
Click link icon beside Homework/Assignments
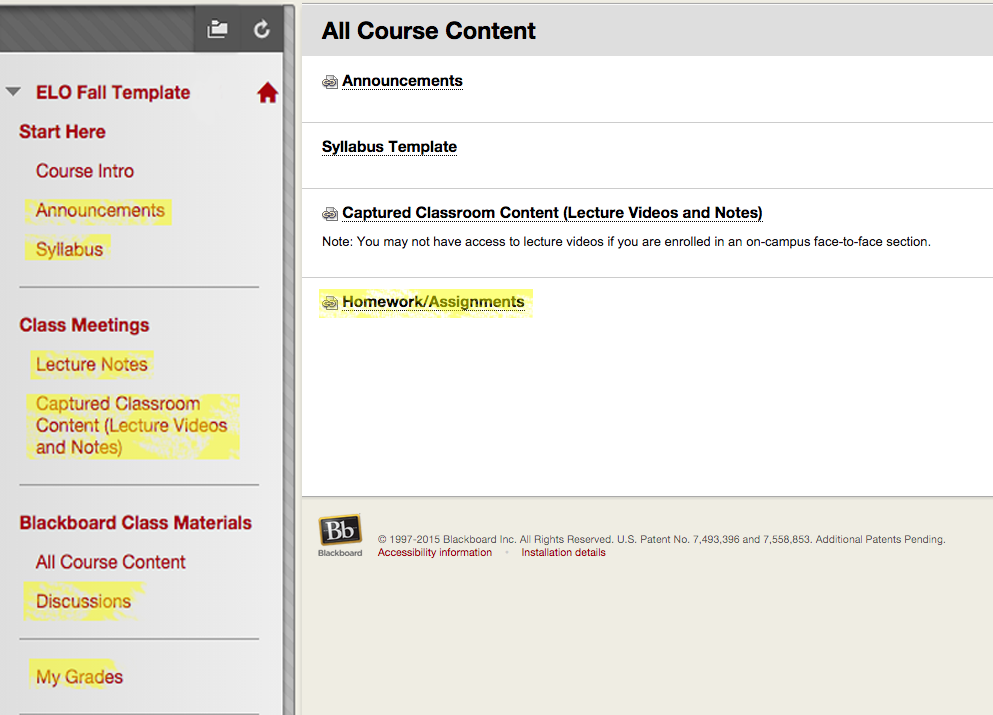click(x=330, y=303)
